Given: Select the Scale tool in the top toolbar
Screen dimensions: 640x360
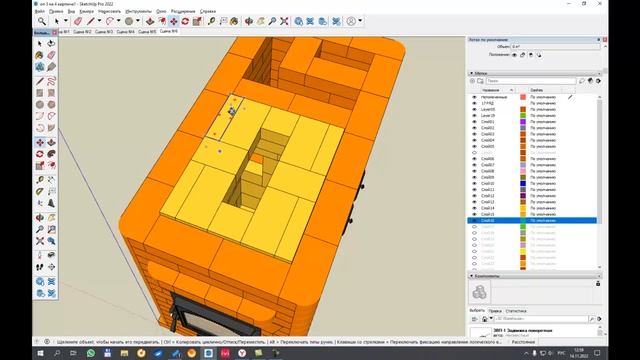Looking at the screenshot, I should [x=197, y=21].
